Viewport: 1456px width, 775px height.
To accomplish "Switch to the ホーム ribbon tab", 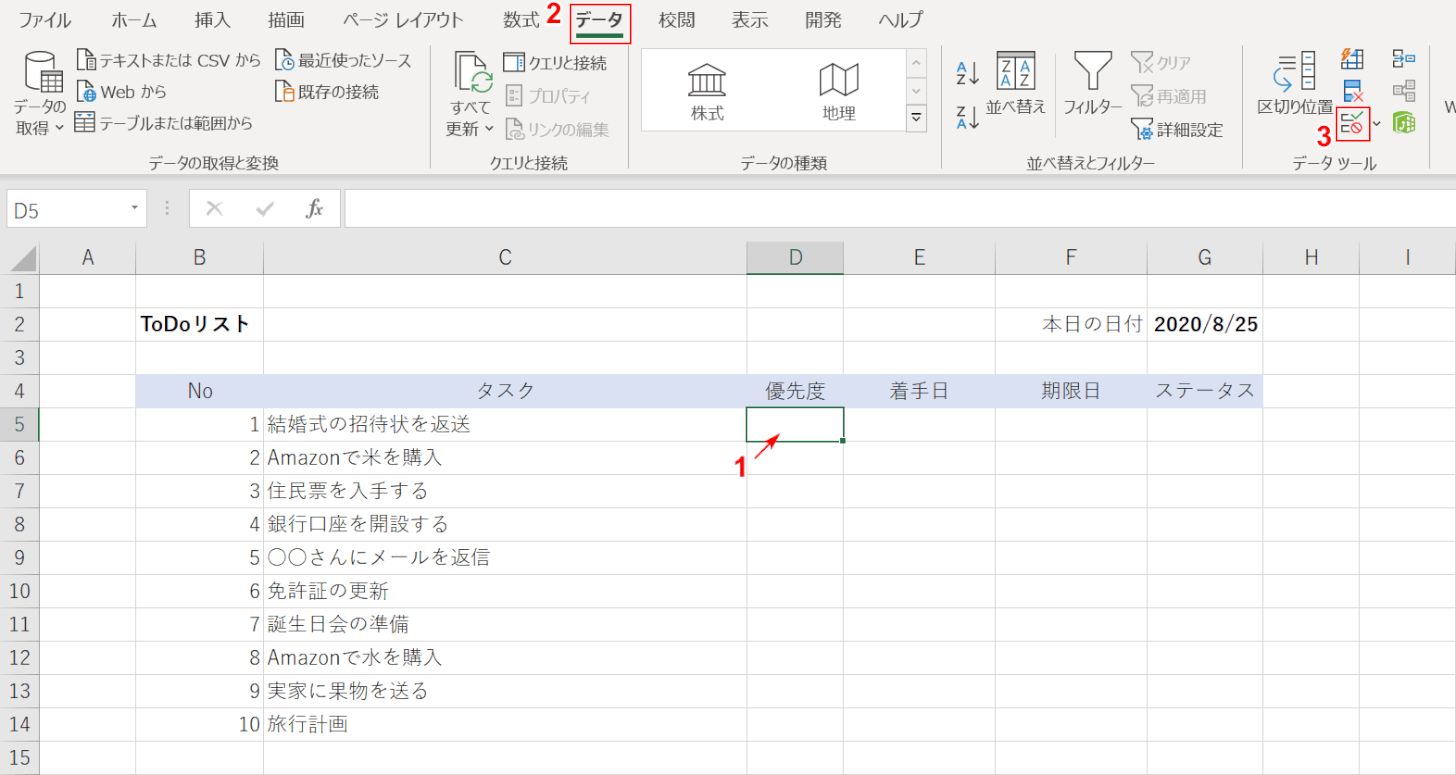I will coord(134,19).
